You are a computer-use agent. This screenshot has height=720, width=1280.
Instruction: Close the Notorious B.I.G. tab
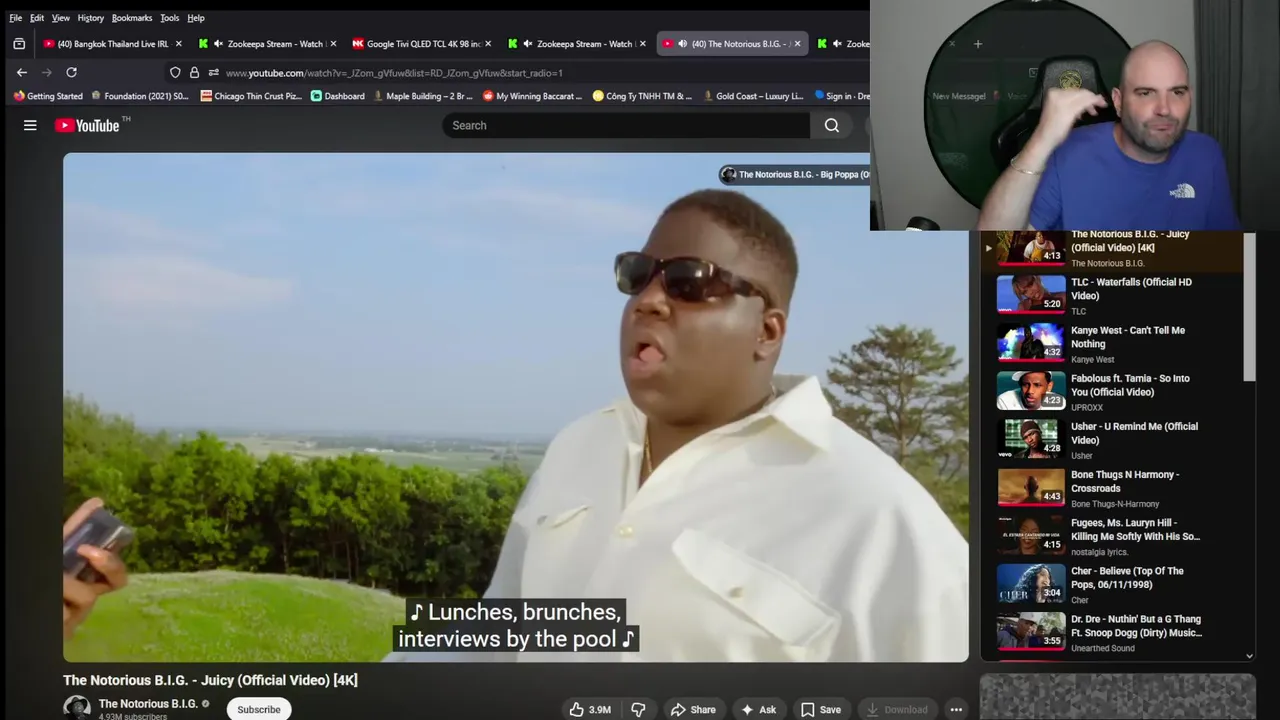(x=797, y=44)
